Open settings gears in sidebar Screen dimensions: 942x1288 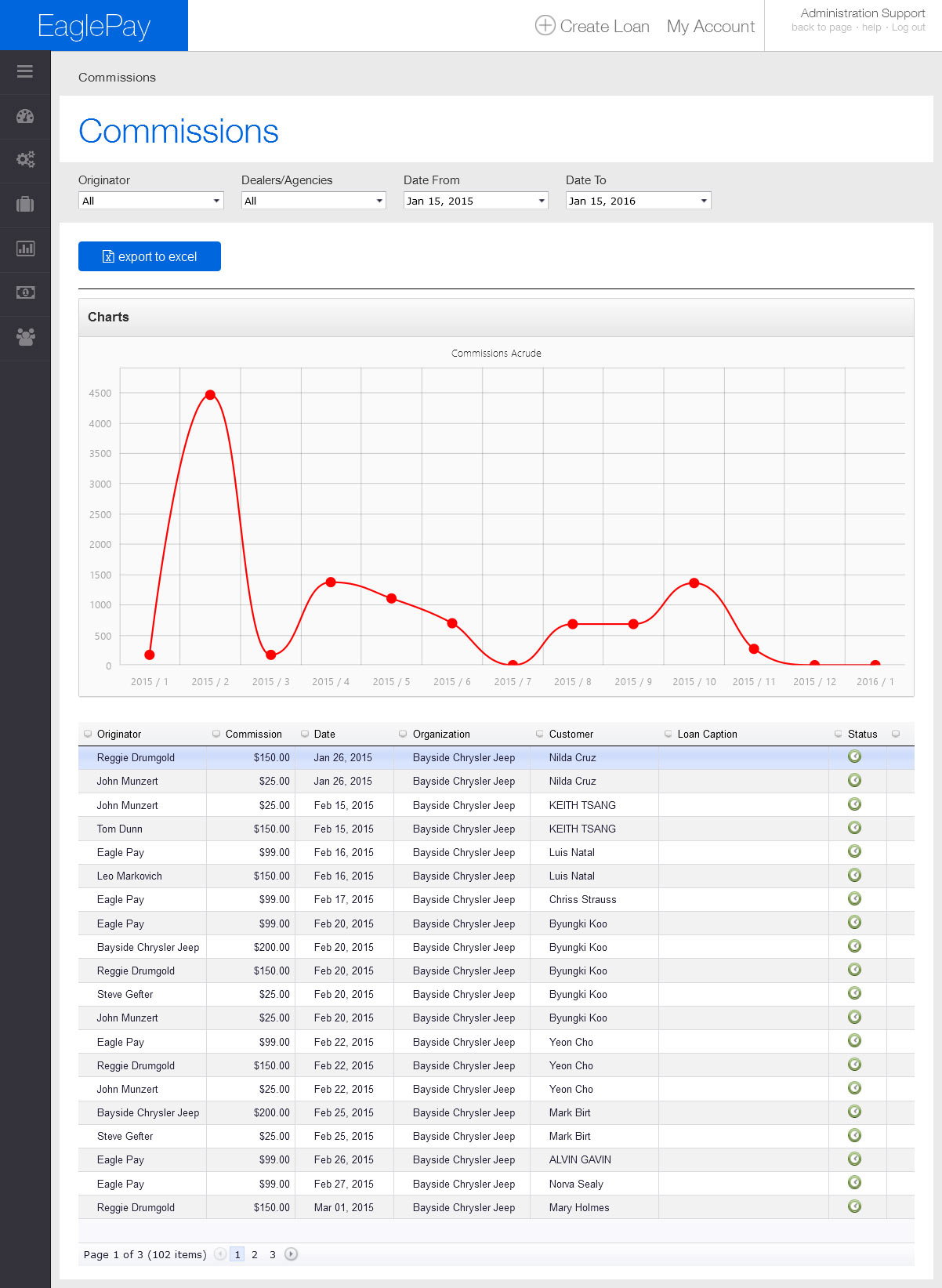point(25,160)
